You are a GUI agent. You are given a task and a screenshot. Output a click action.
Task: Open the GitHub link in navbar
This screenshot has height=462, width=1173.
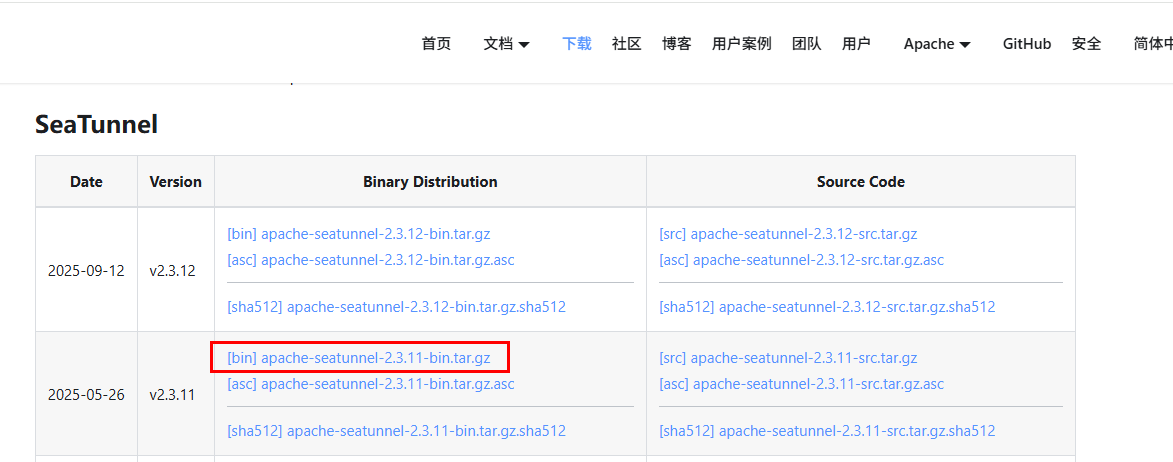(x=1027, y=44)
